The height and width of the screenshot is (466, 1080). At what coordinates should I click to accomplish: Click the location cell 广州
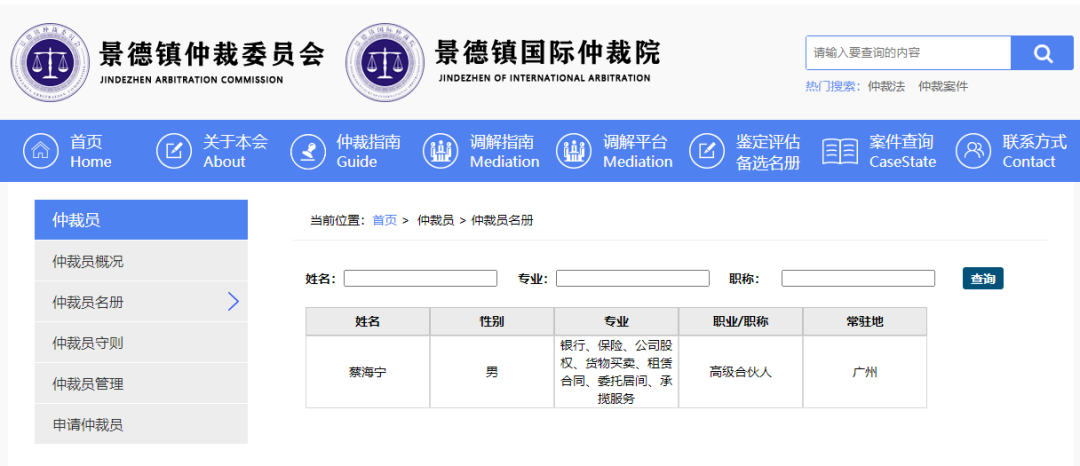(x=865, y=372)
